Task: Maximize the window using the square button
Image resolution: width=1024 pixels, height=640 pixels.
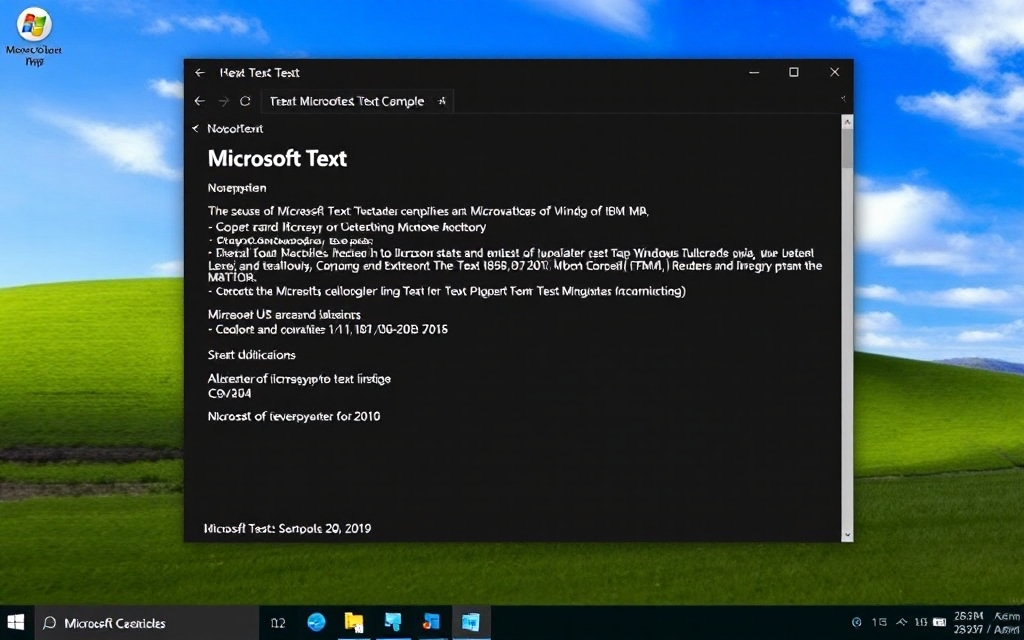Action: [x=793, y=72]
